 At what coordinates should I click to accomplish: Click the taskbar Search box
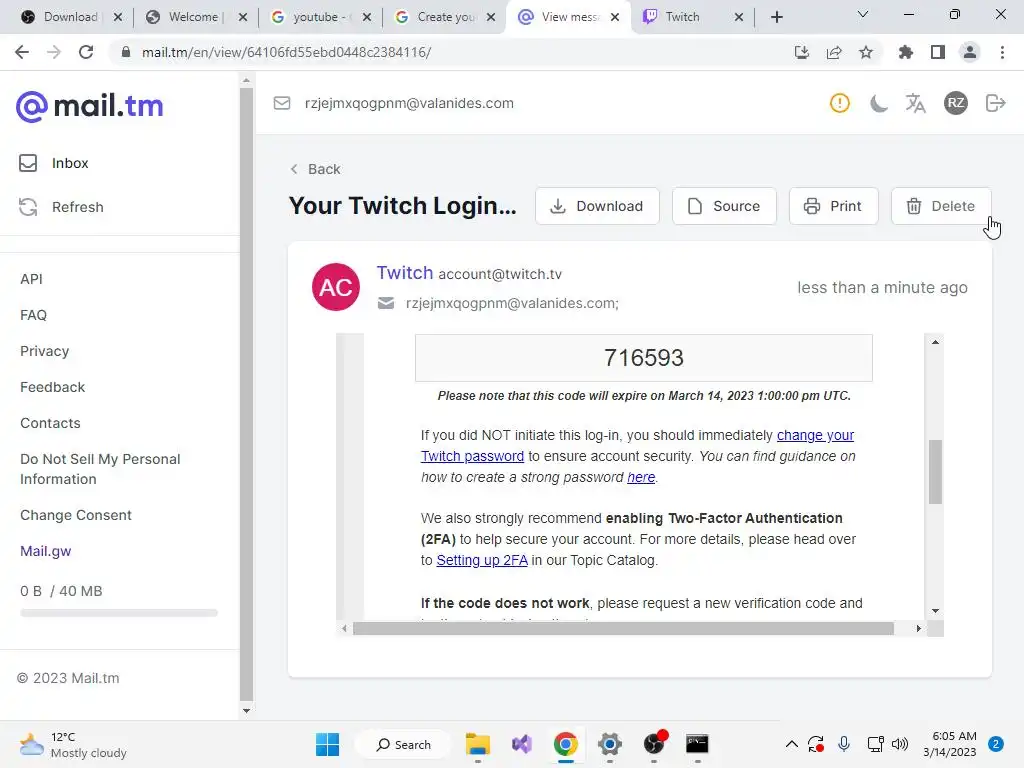[x=404, y=744]
